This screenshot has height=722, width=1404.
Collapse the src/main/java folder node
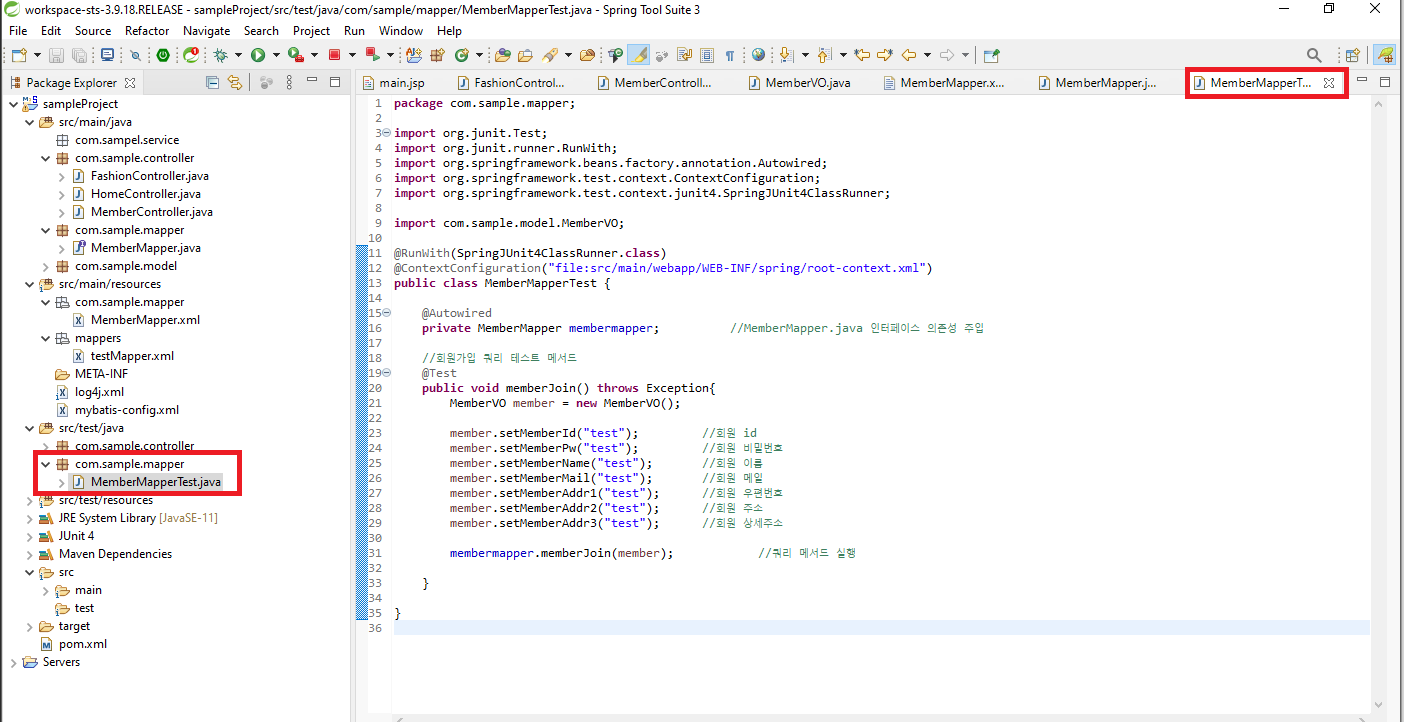tap(29, 122)
